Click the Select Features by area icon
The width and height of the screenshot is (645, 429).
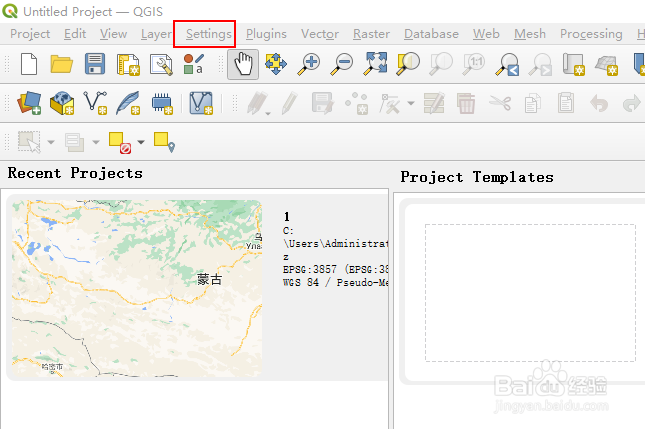point(29,142)
